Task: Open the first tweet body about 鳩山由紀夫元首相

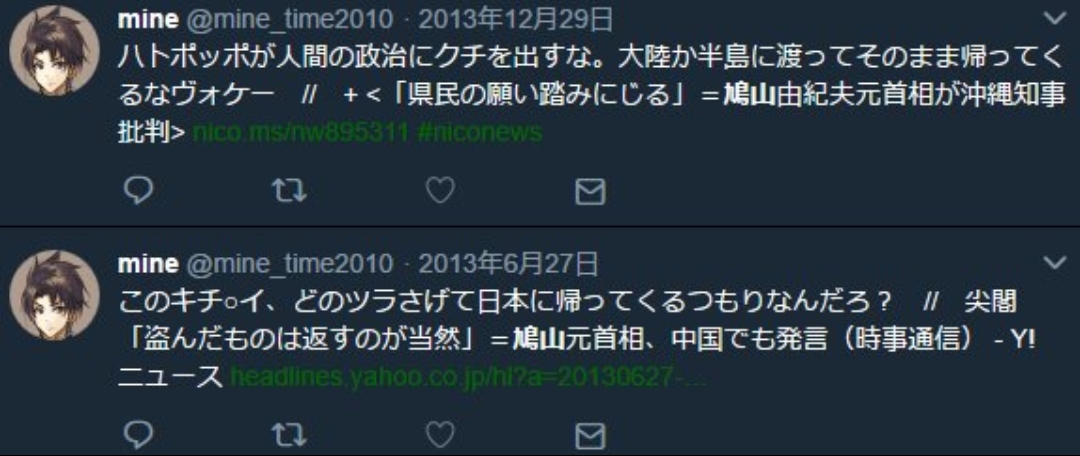Action: tap(591, 96)
